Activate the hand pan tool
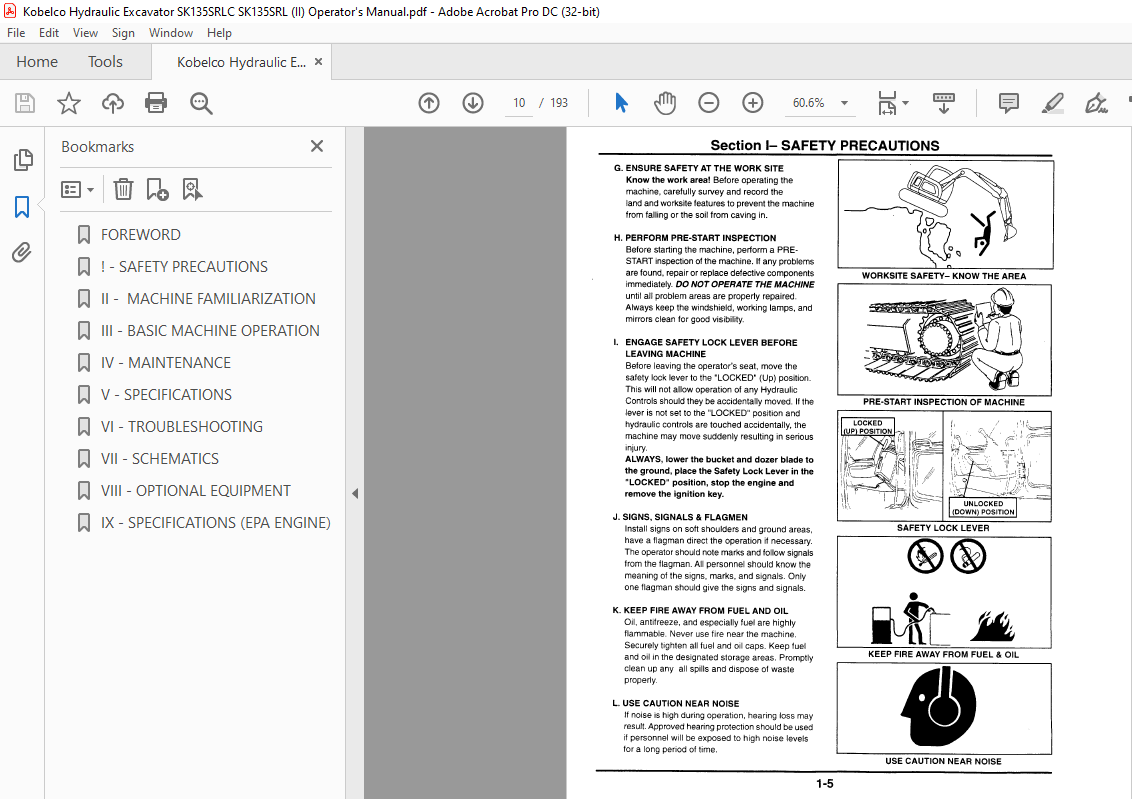This screenshot has width=1132, height=799. click(x=665, y=103)
